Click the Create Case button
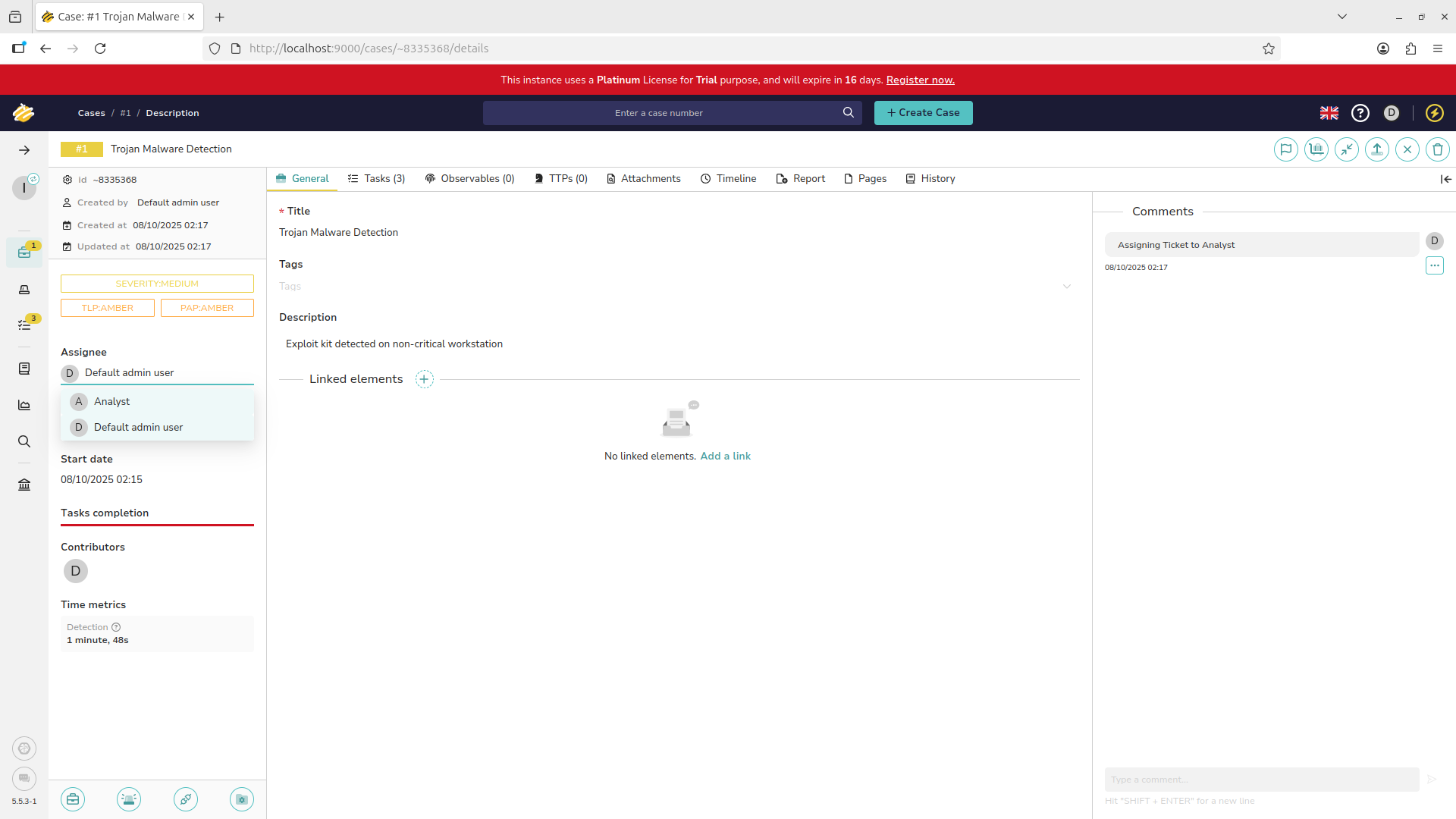1456x819 pixels. coord(923,113)
